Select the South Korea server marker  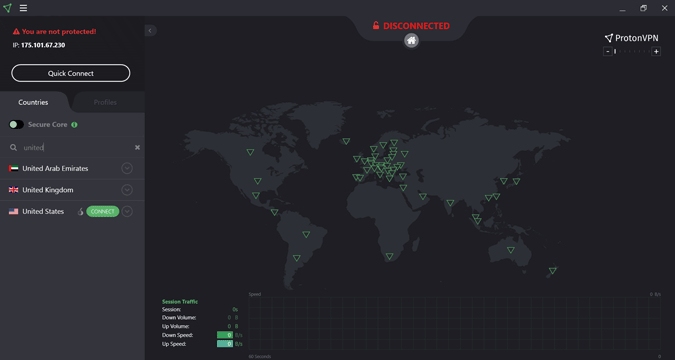(x=504, y=181)
